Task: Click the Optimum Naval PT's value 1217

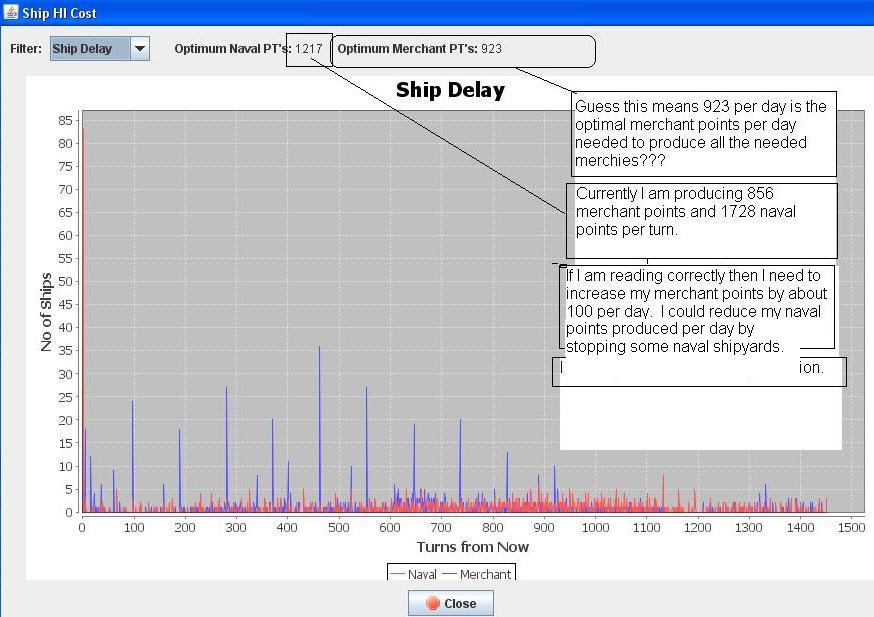Action: coord(309,48)
